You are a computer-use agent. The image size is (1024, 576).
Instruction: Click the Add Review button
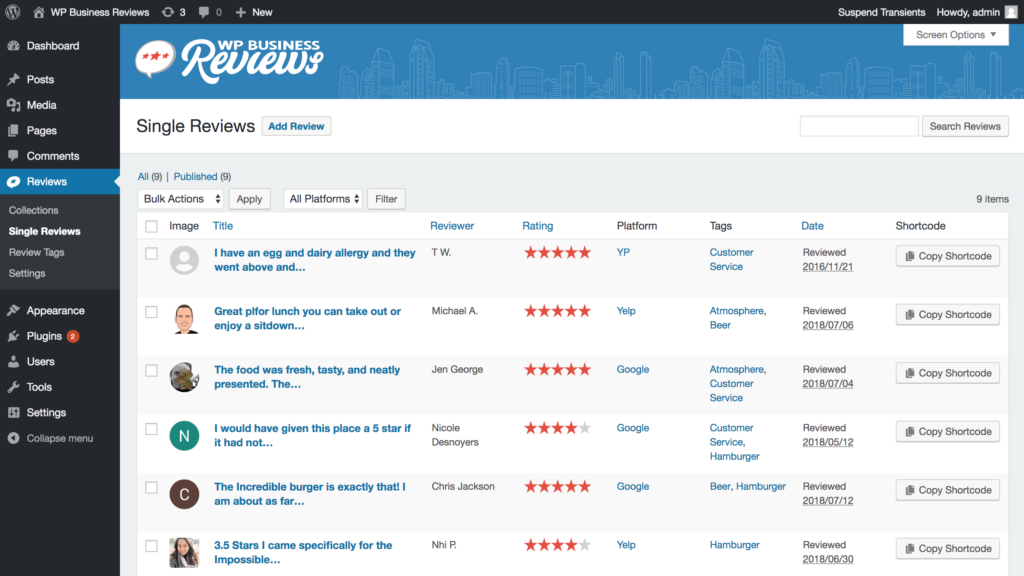(x=296, y=126)
